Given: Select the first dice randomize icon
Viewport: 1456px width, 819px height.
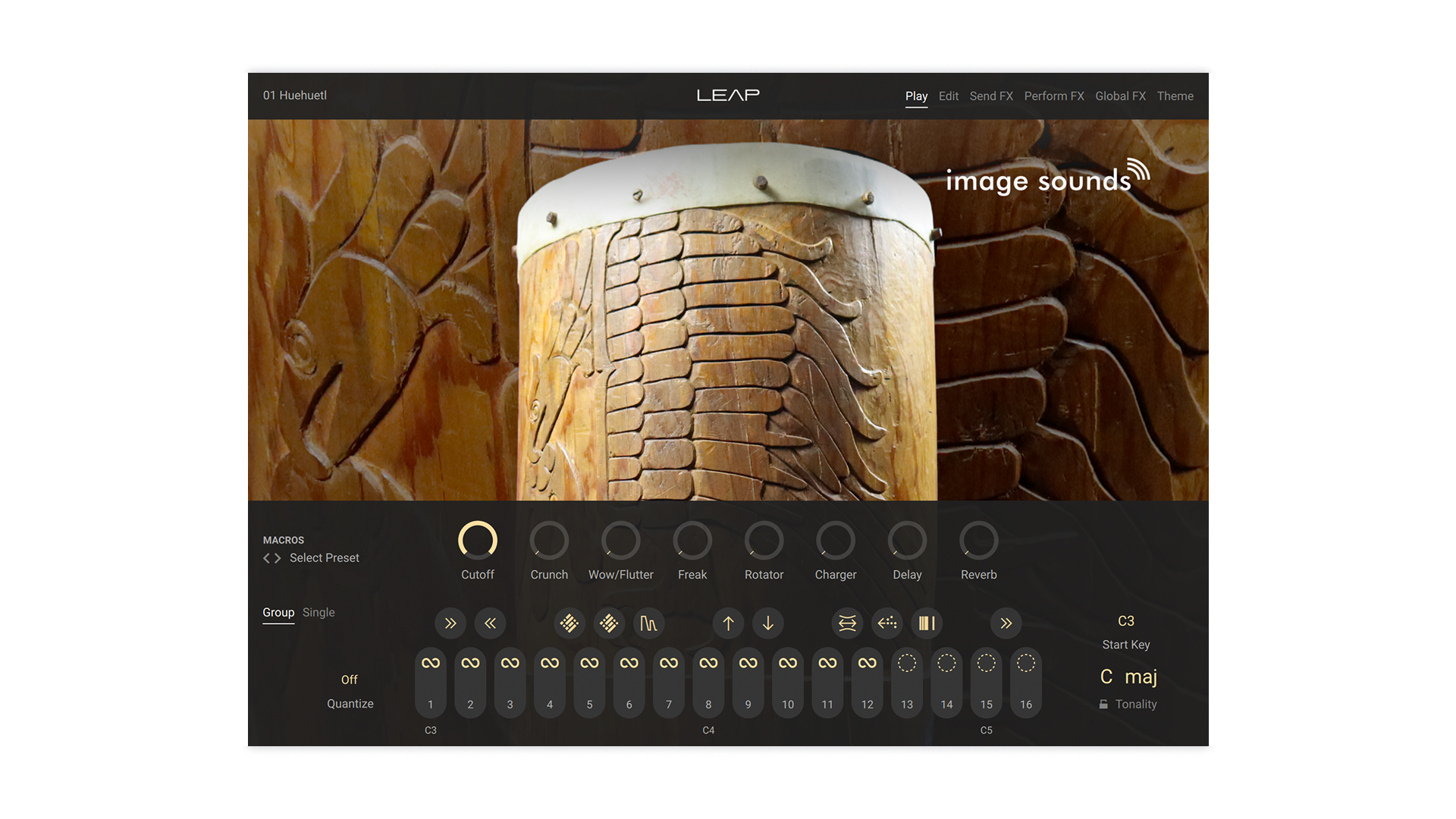Looking at the screenshot, I should (x=570, y=623).
